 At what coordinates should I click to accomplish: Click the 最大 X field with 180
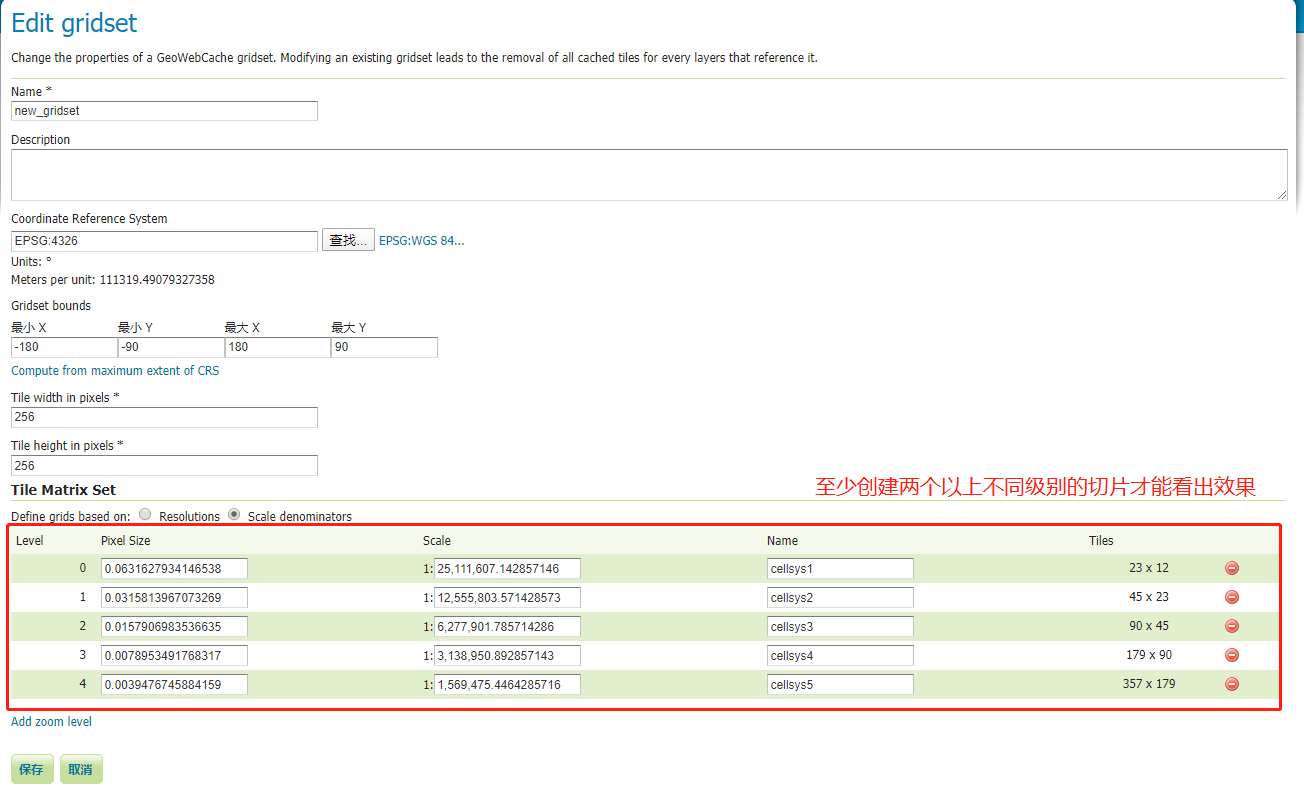point(278,347)
